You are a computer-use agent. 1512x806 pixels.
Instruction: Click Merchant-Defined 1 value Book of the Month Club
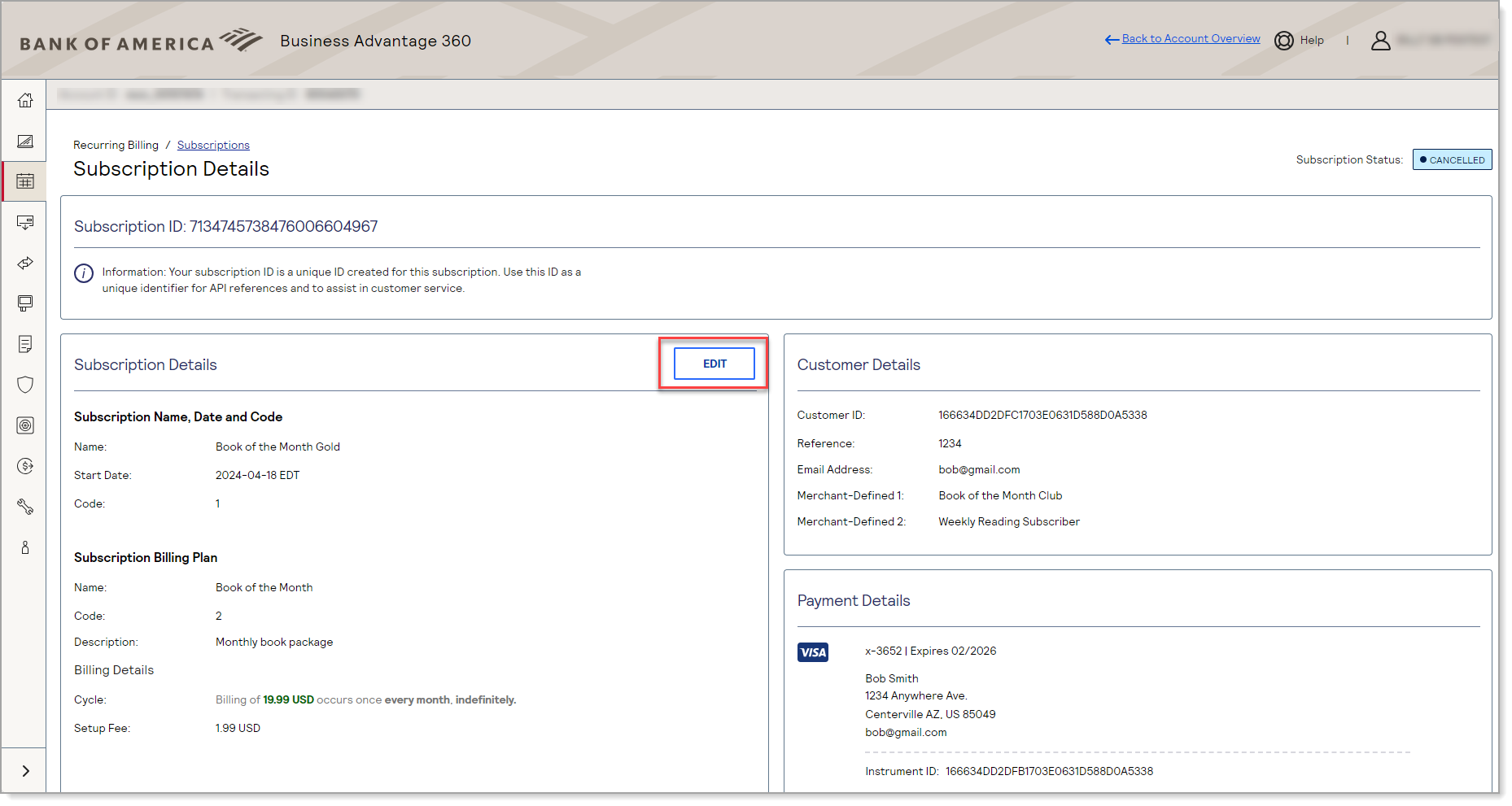[1000, 496]
